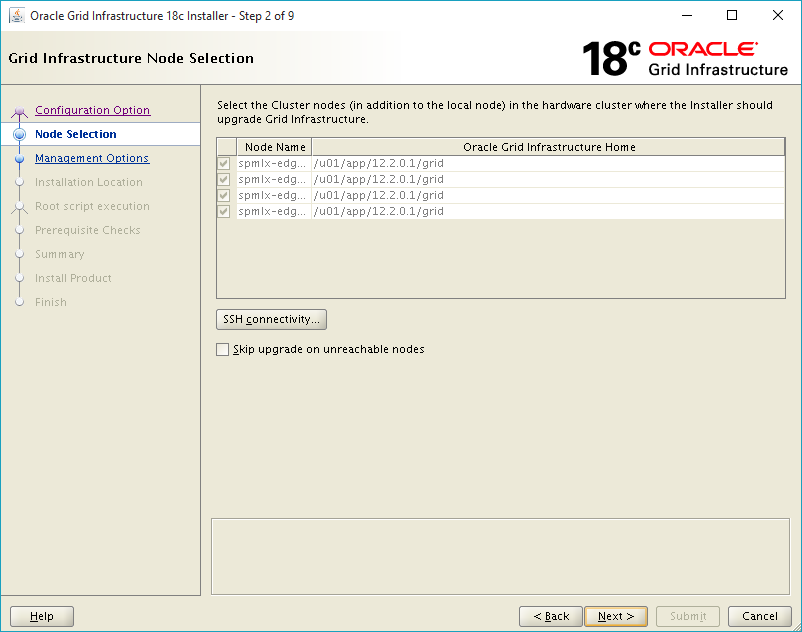The image size is (802, 632).
Task: Enable Skip upgrade on unreachable nodes
Action: click(222, 349)
